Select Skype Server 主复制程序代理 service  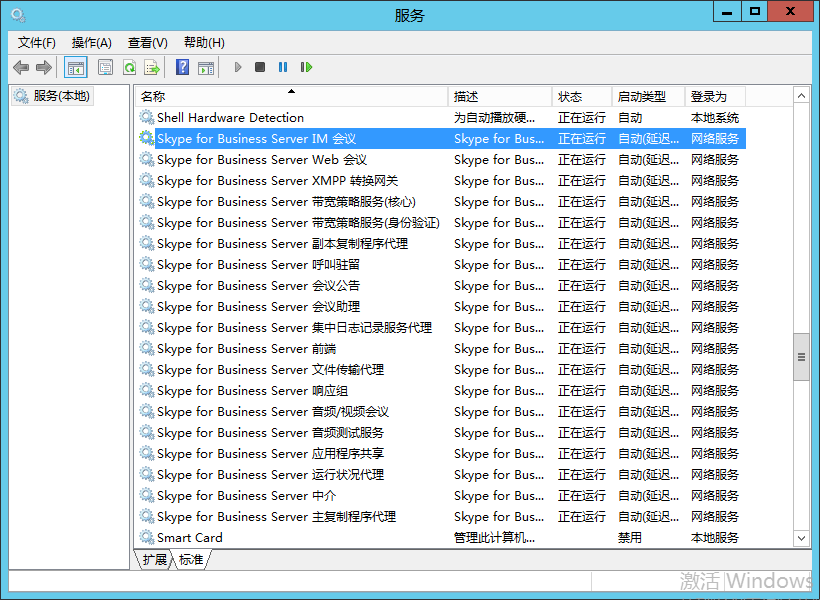coord(441,516)
